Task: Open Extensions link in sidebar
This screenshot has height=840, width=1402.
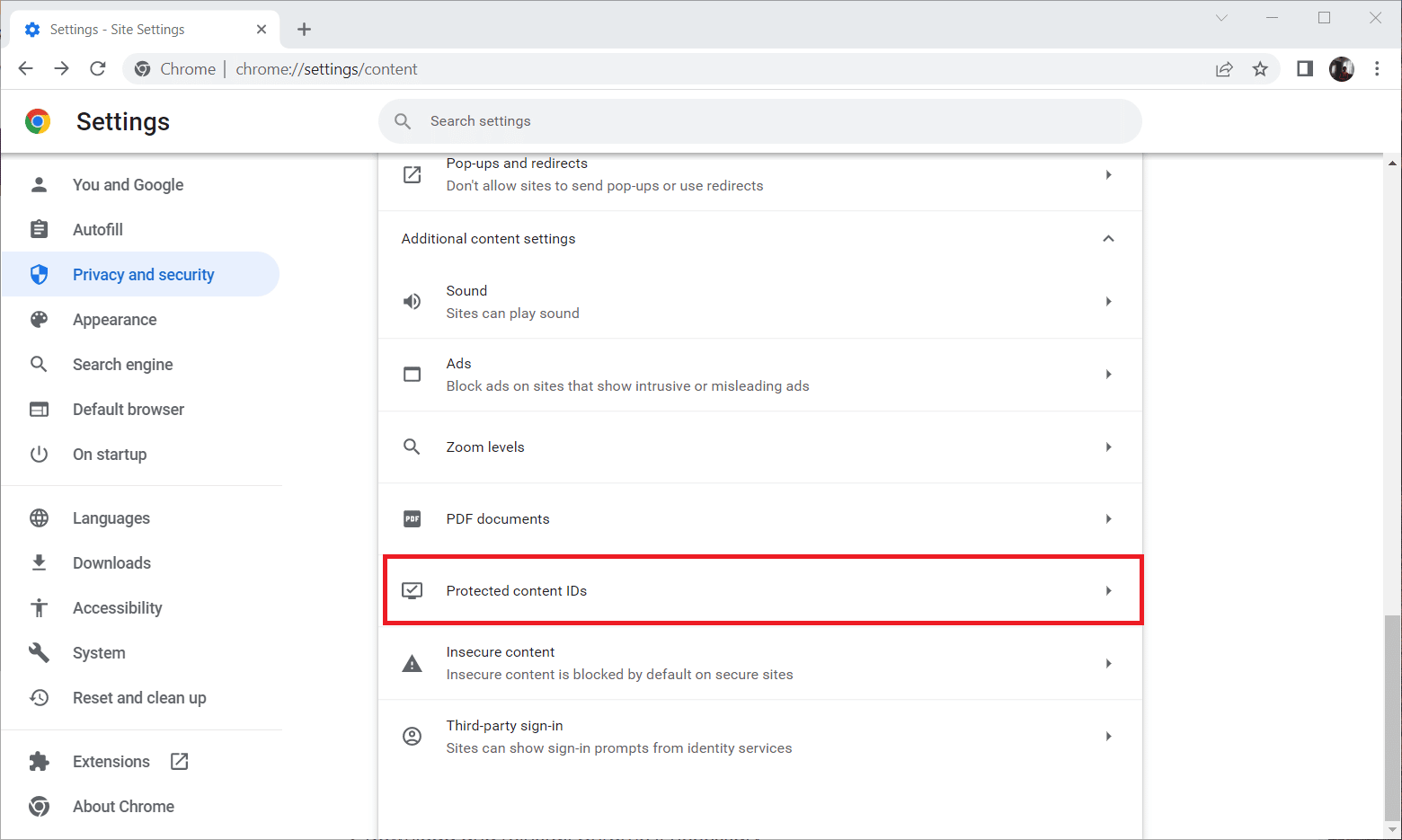Action: tap(140, 761)
